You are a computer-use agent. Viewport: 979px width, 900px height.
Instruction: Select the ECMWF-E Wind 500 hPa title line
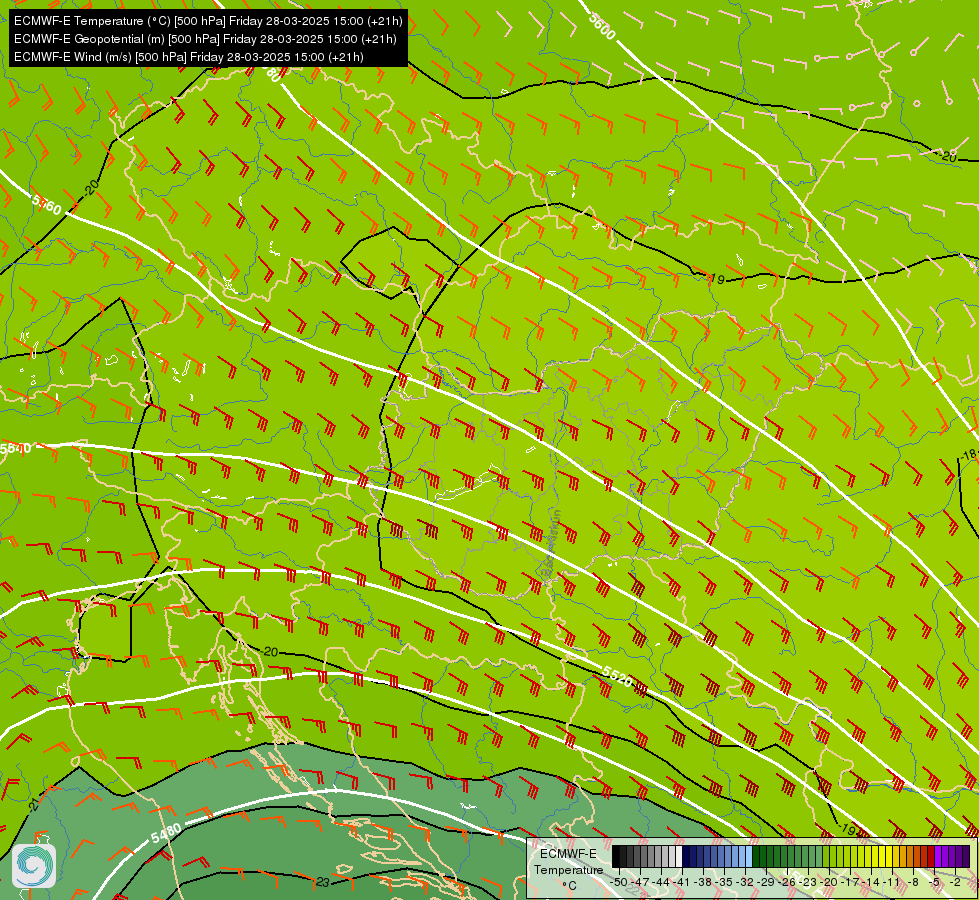pyautogui.click(x=189, y=57)
